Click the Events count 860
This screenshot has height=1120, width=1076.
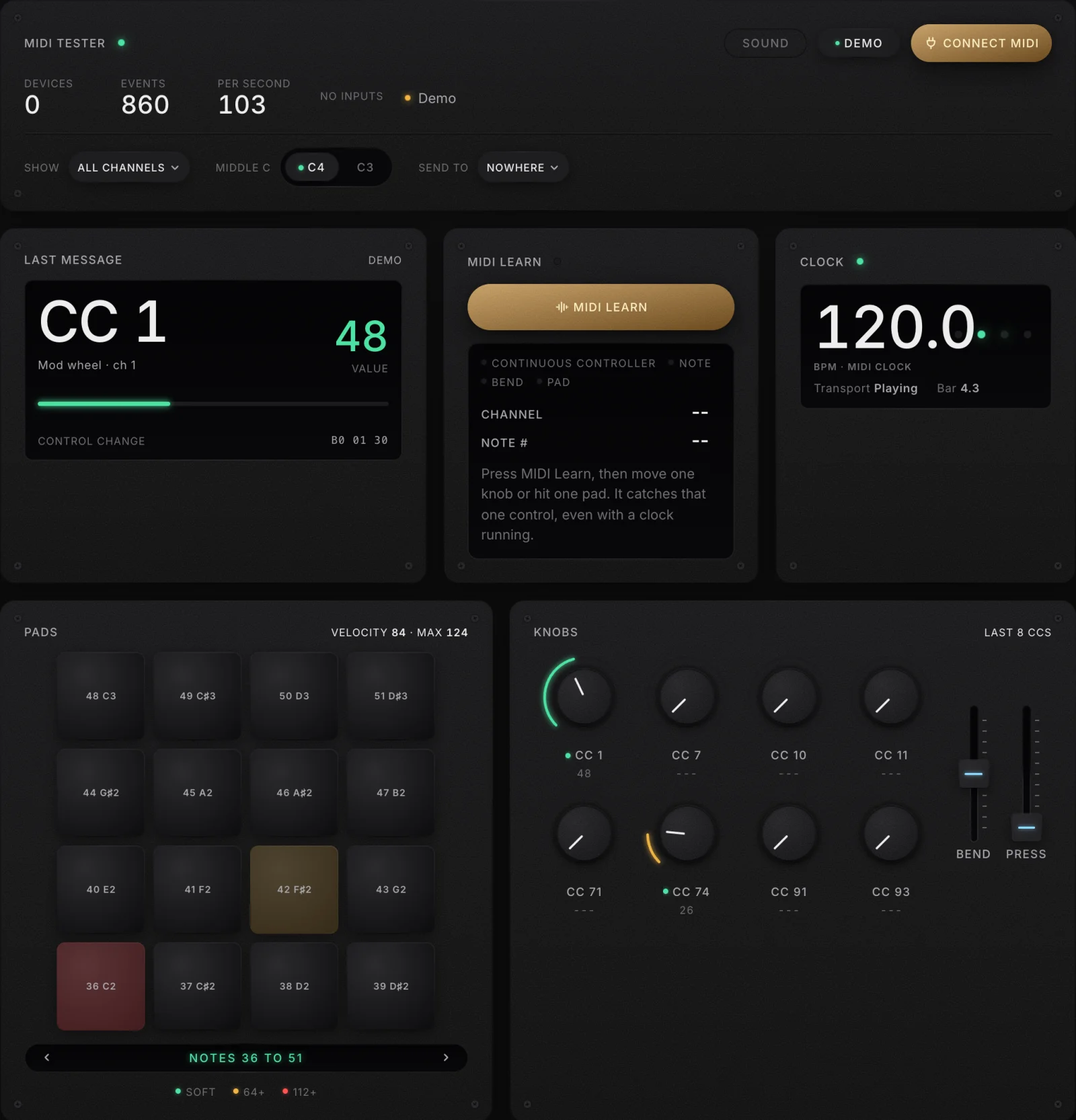(x=145, y=105)
